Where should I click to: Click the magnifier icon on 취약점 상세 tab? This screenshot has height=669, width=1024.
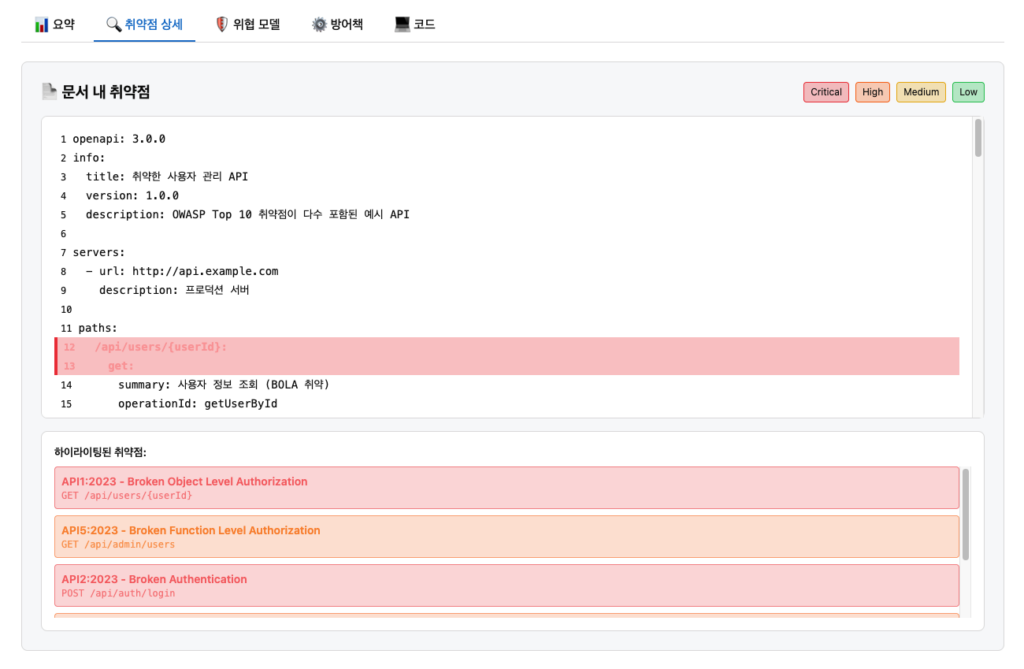(x=114, y=24)
